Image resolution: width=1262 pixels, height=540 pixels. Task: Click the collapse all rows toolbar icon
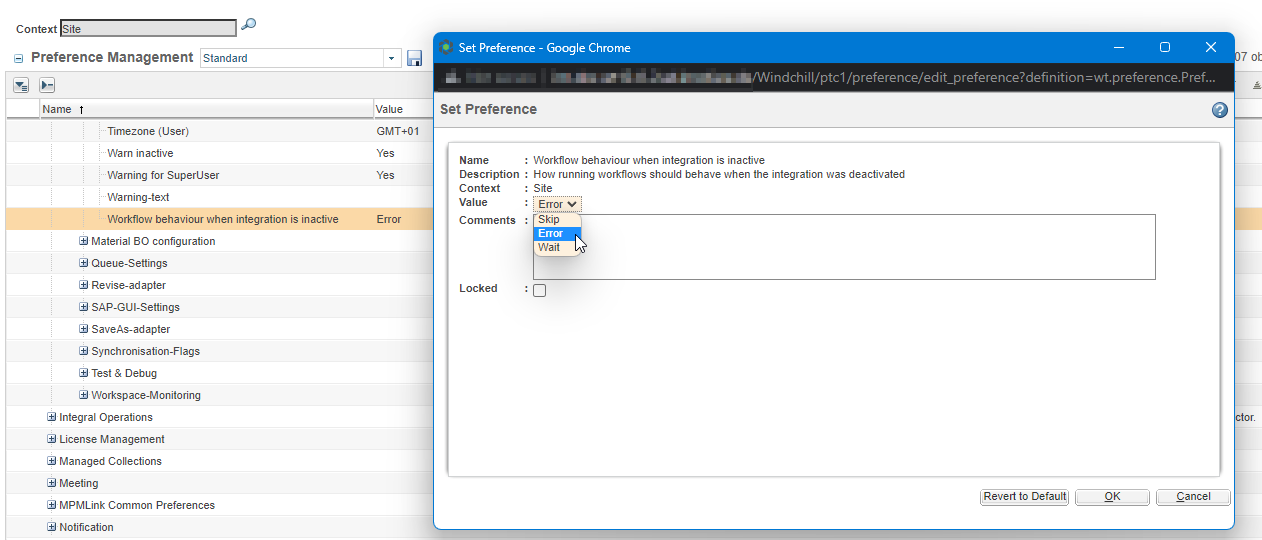click(x=46, y=86)
